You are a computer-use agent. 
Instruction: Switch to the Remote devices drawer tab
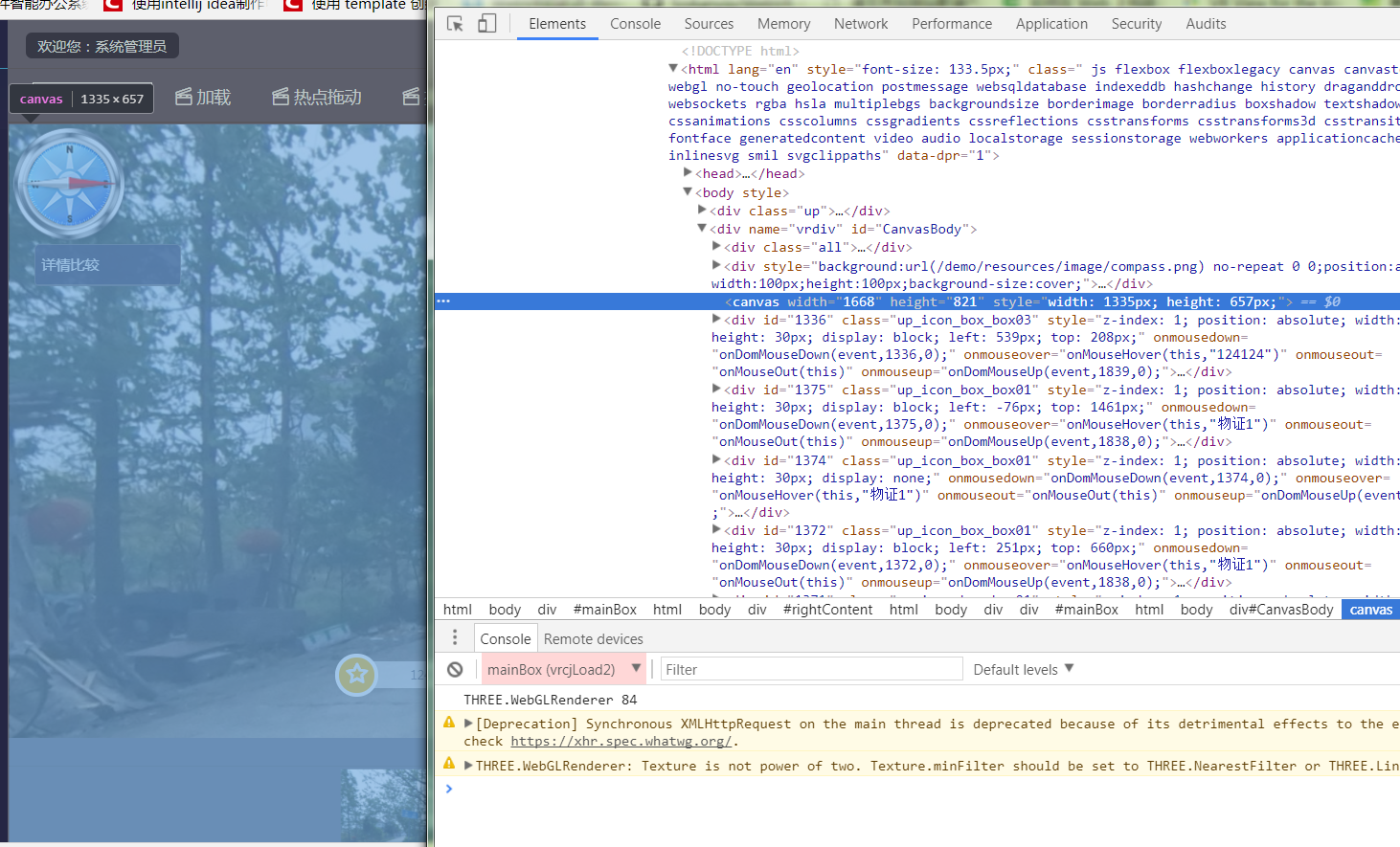593,639
